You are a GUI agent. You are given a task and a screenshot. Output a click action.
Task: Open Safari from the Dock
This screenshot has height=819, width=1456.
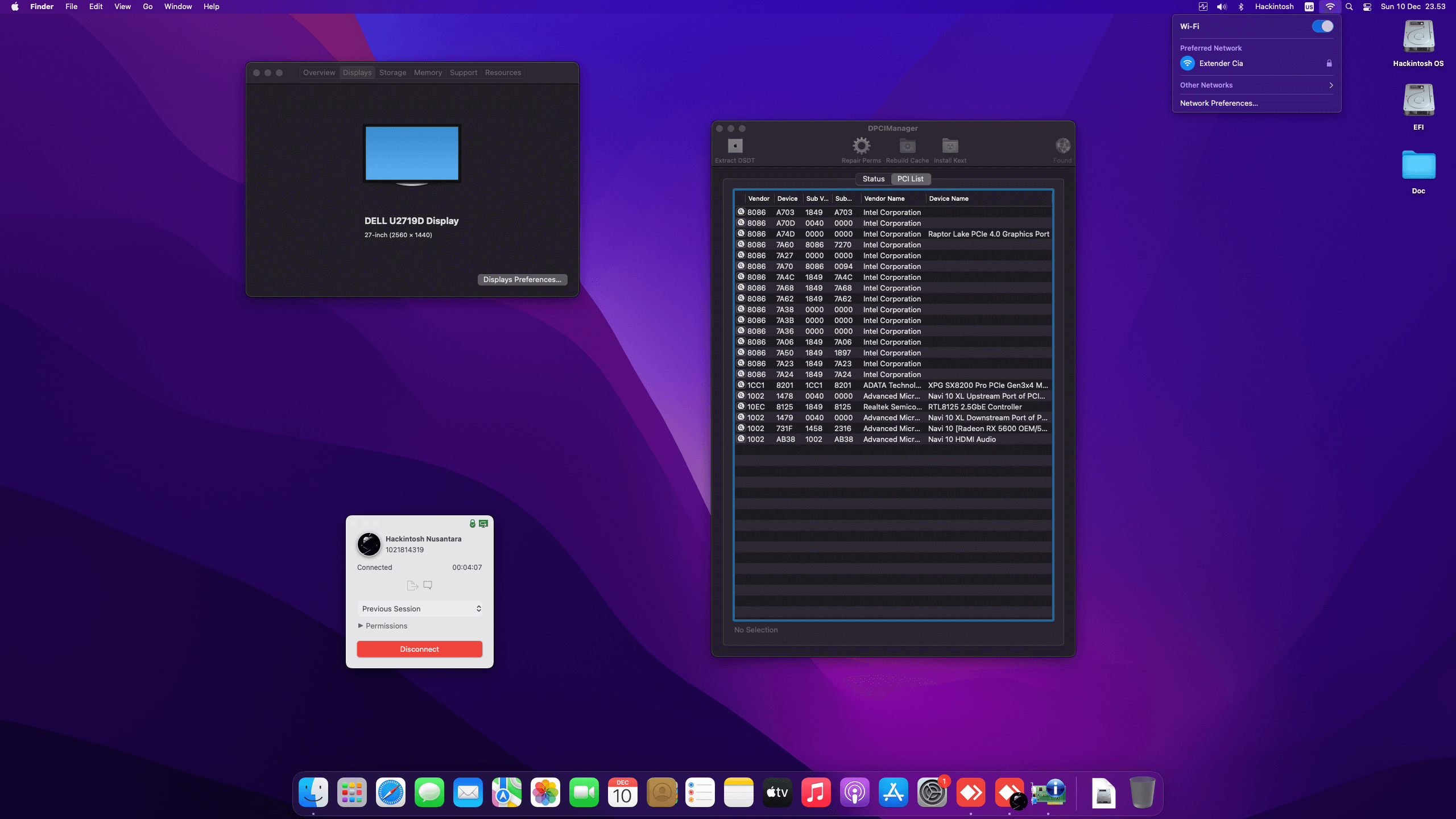pos(391,792)
